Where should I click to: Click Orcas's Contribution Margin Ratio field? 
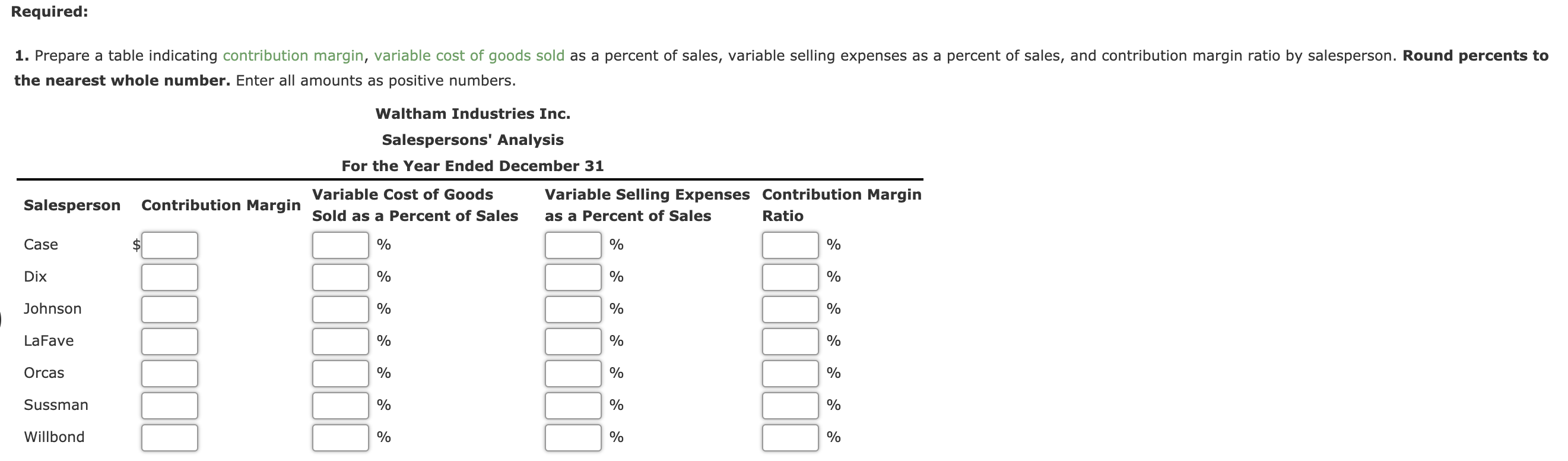(x=790, y=373)
